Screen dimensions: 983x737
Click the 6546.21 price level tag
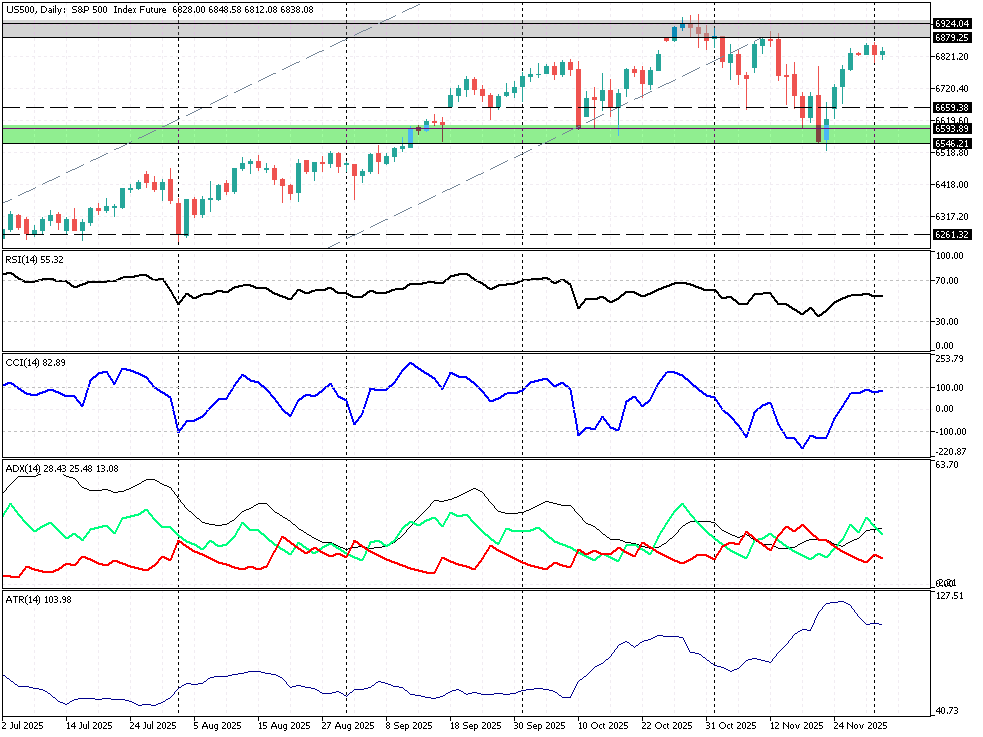pos(952,144)
